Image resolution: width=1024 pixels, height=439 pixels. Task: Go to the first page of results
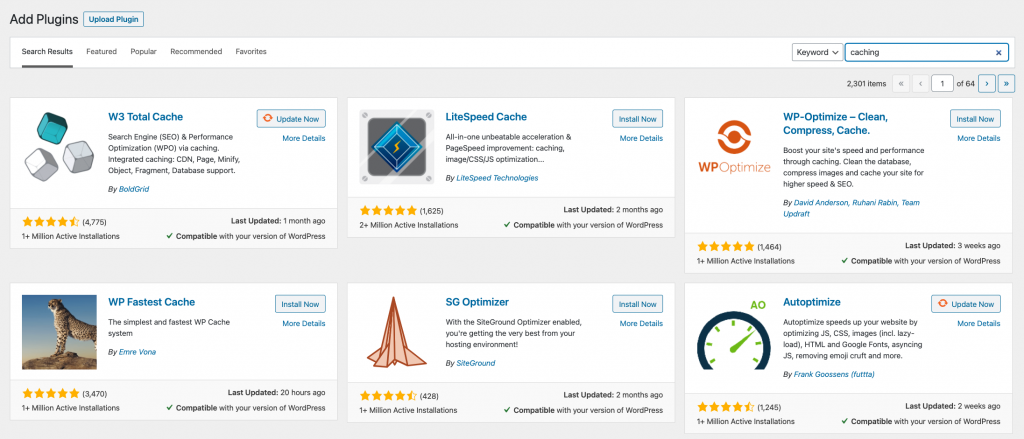coord(901,84)
